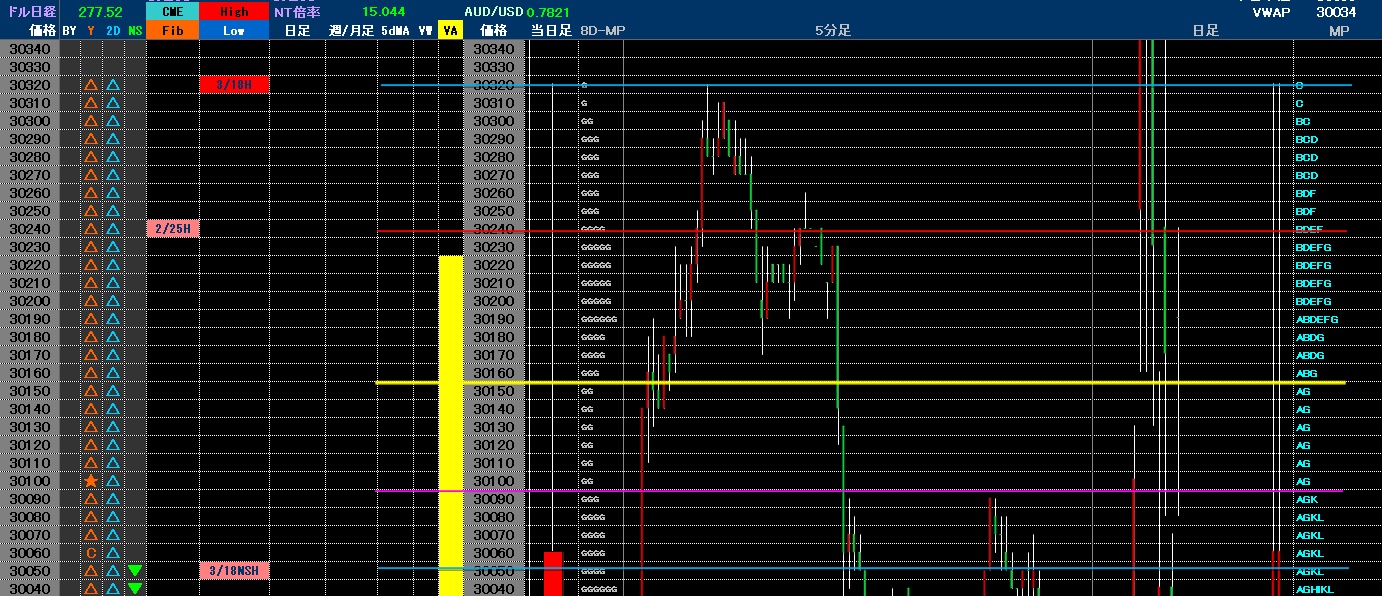Click the orange C marker at 30060
1382x596 pixels.
pos(91,553)
